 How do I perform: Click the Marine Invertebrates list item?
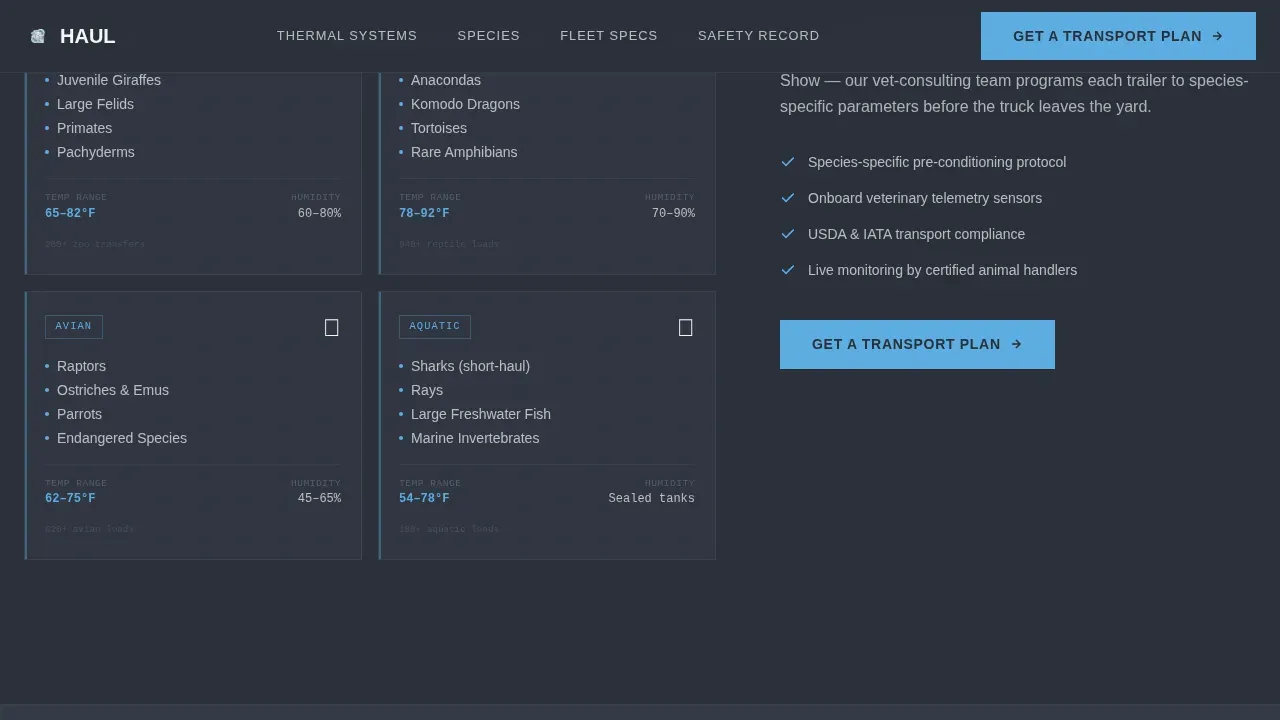475,438
